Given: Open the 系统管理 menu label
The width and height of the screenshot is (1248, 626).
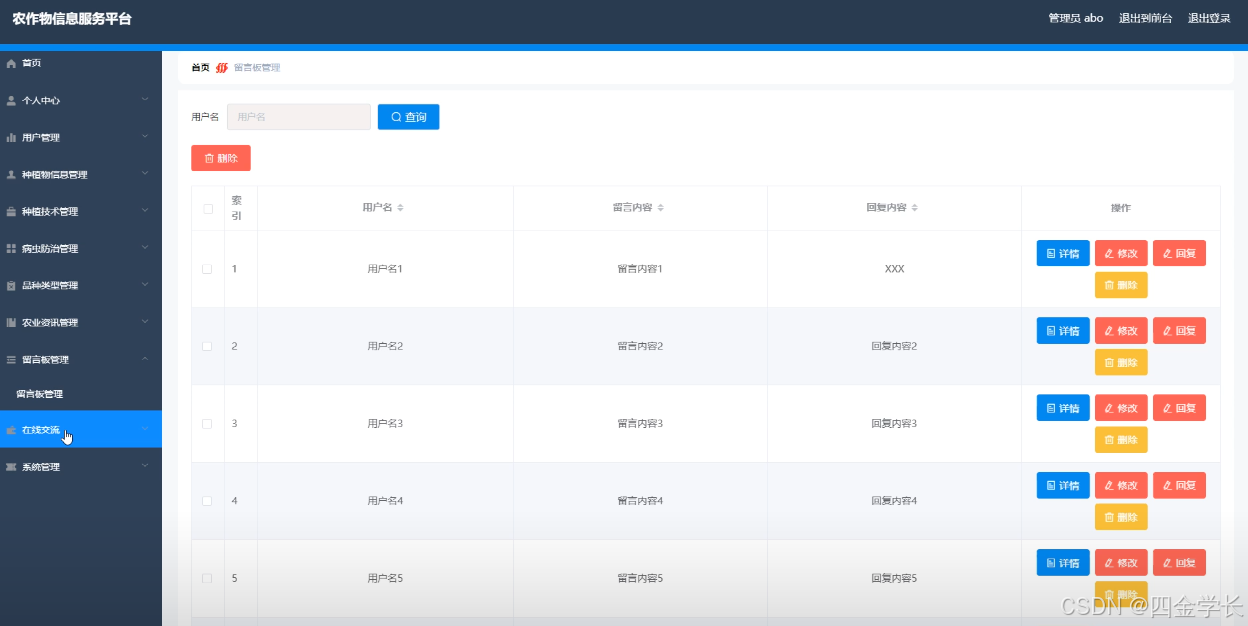Looking at the screenshot, I should (41, 467).
